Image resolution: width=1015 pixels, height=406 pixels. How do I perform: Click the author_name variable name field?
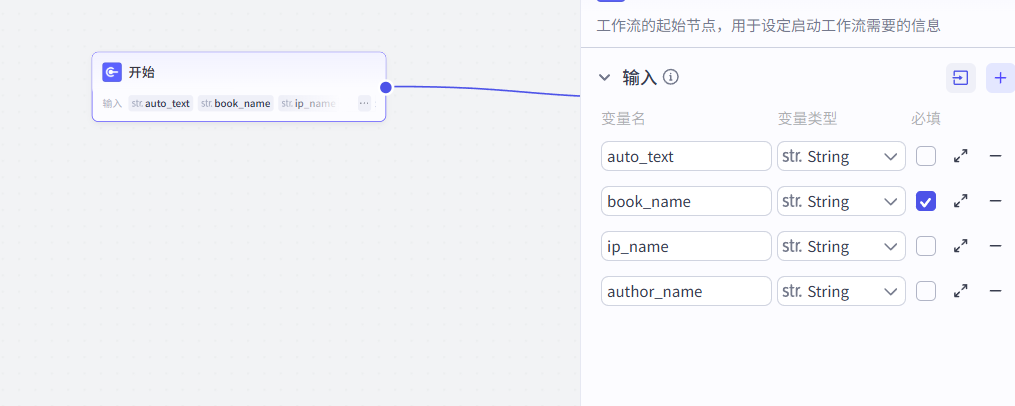point(686,291)
